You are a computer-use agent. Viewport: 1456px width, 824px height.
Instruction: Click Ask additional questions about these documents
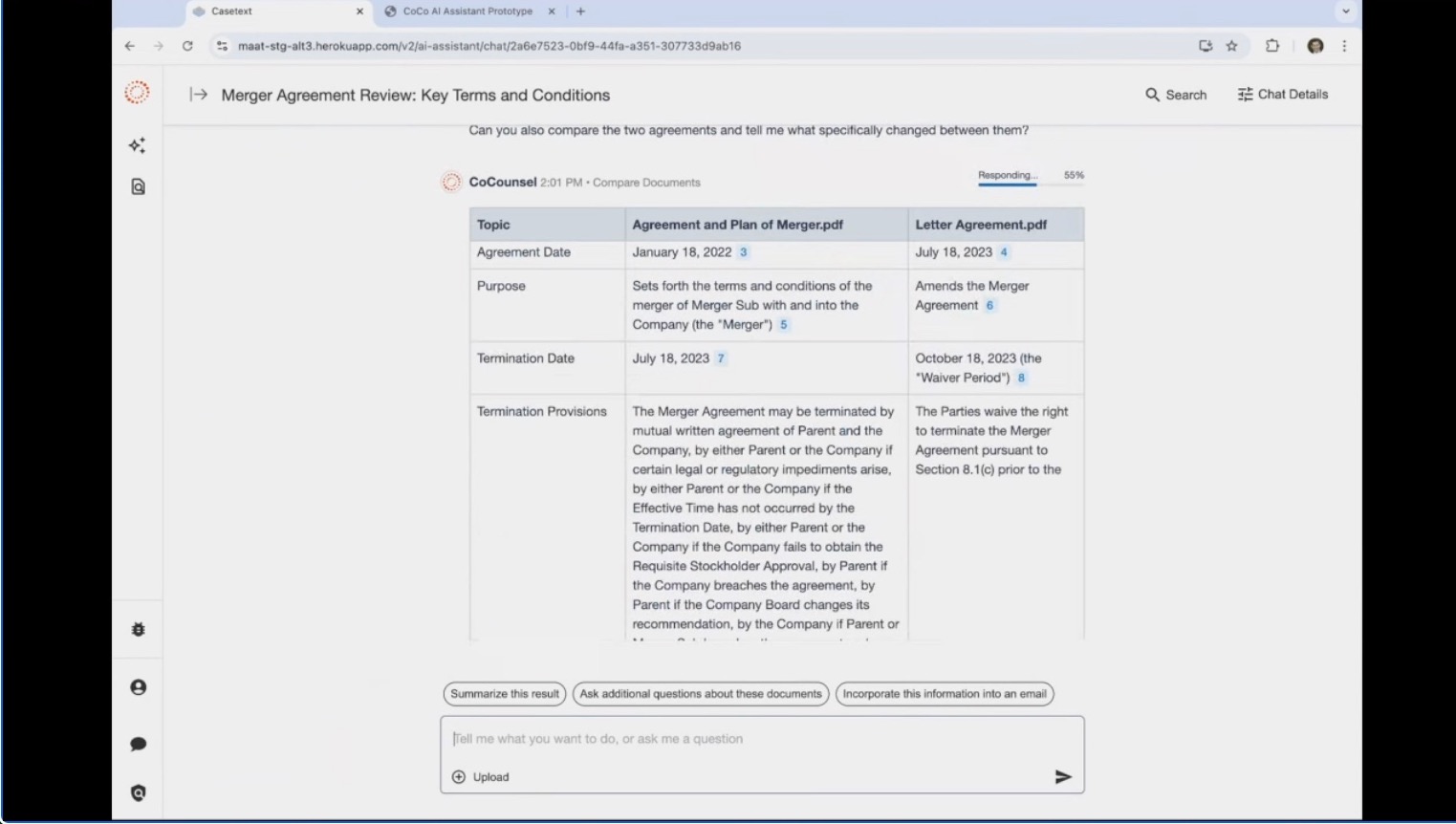701,694
